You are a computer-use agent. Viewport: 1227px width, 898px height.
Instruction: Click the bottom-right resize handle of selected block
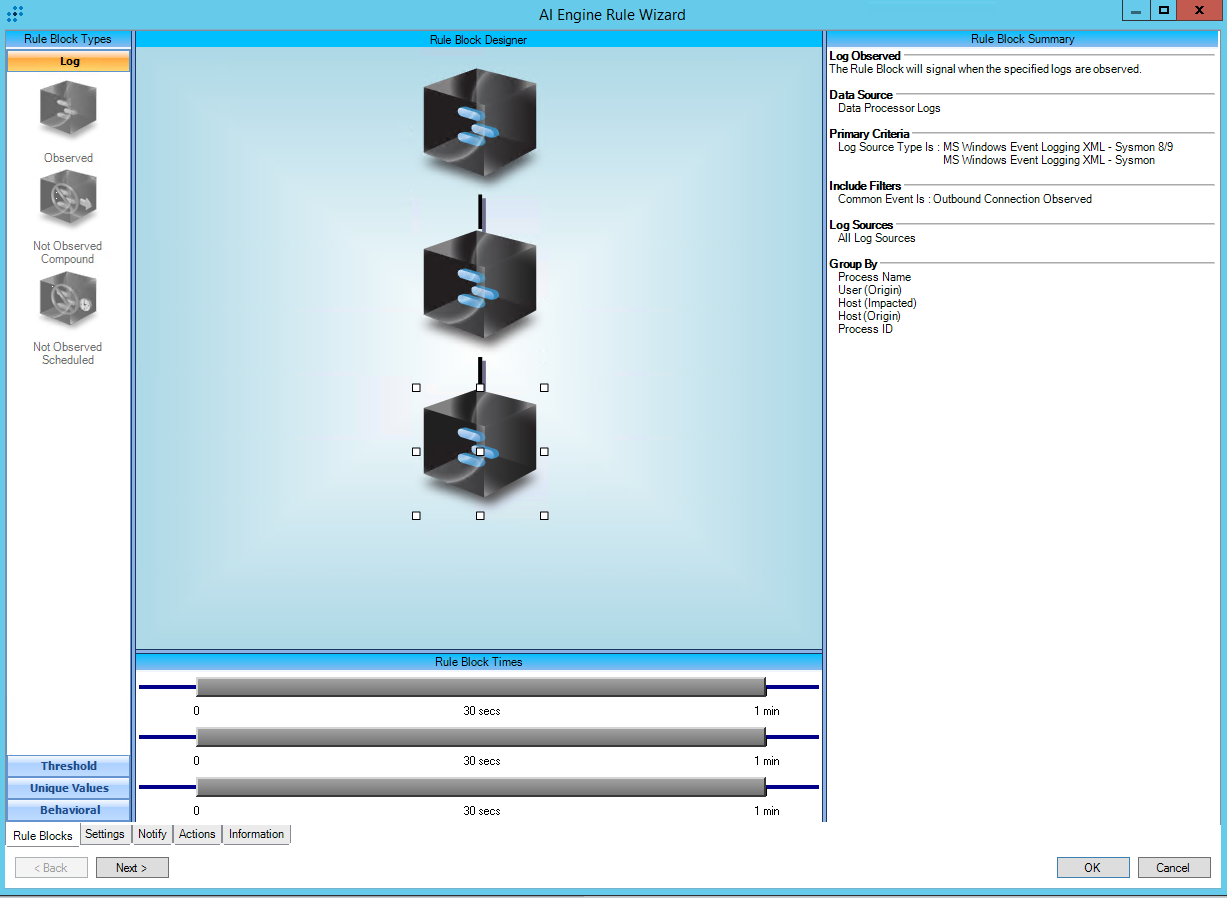click(544, 516)
